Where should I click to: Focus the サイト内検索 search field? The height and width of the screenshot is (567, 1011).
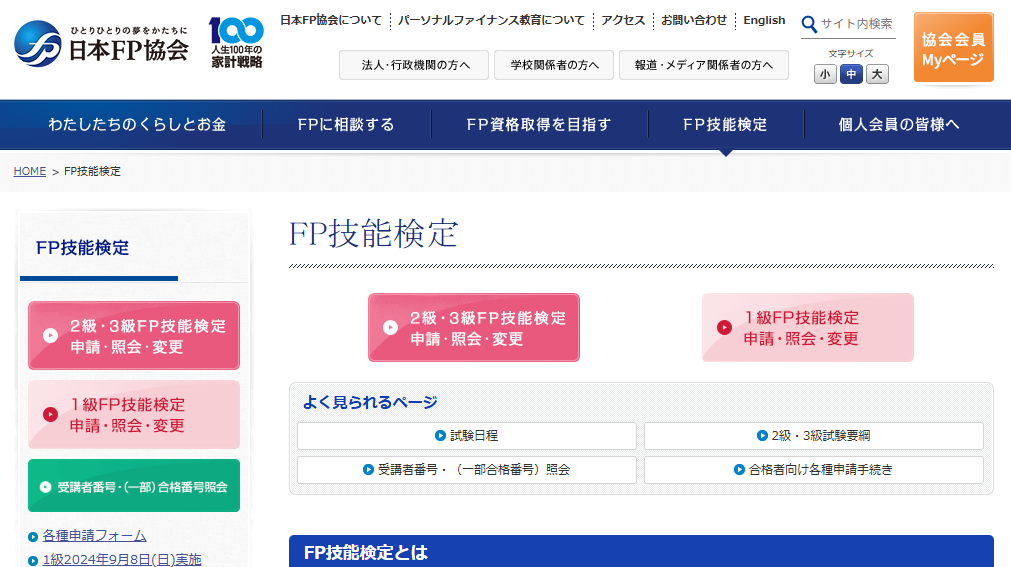click(857, 24)
